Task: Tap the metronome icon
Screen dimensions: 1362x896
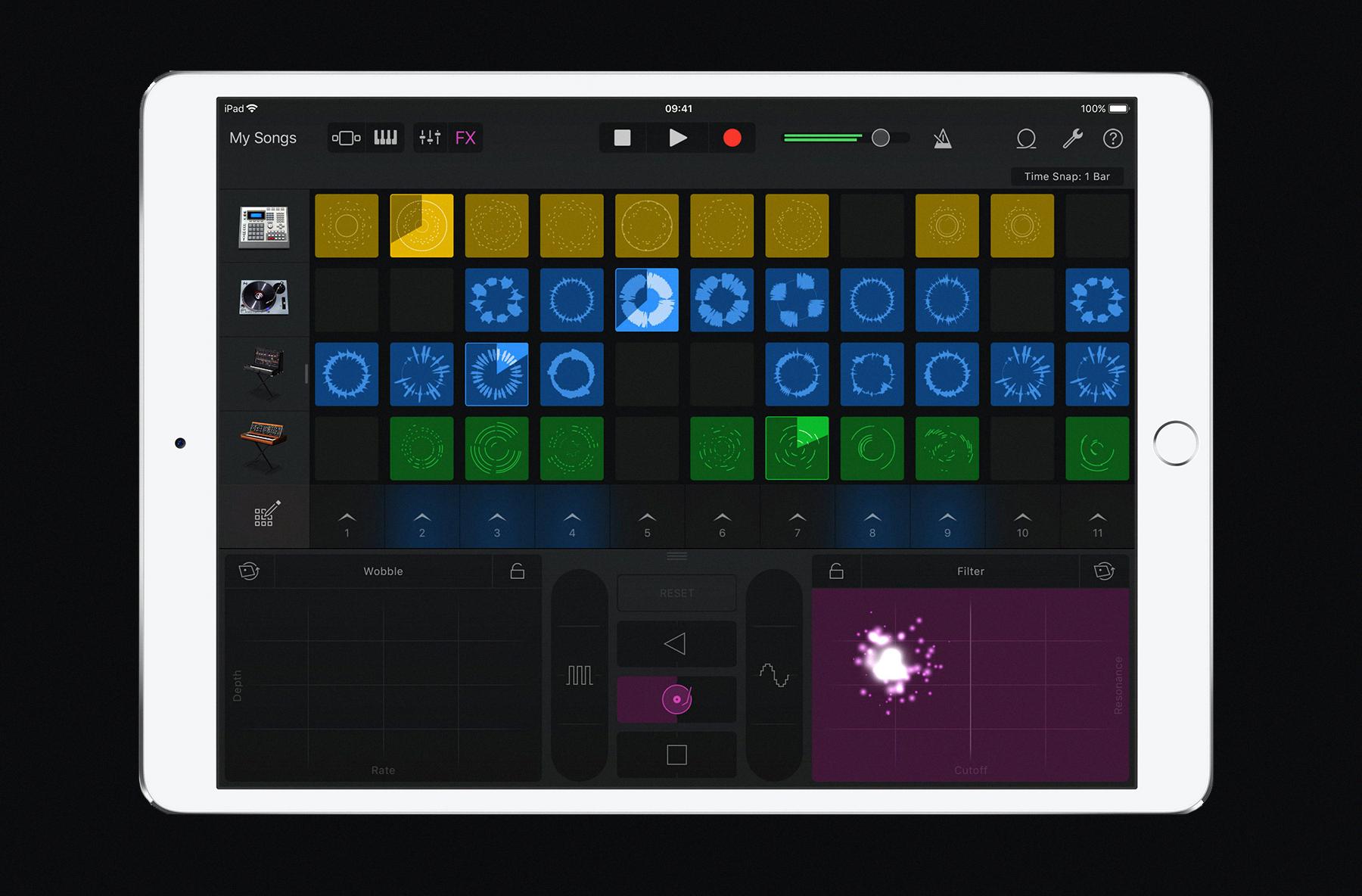Action: [x=944, y=138]
